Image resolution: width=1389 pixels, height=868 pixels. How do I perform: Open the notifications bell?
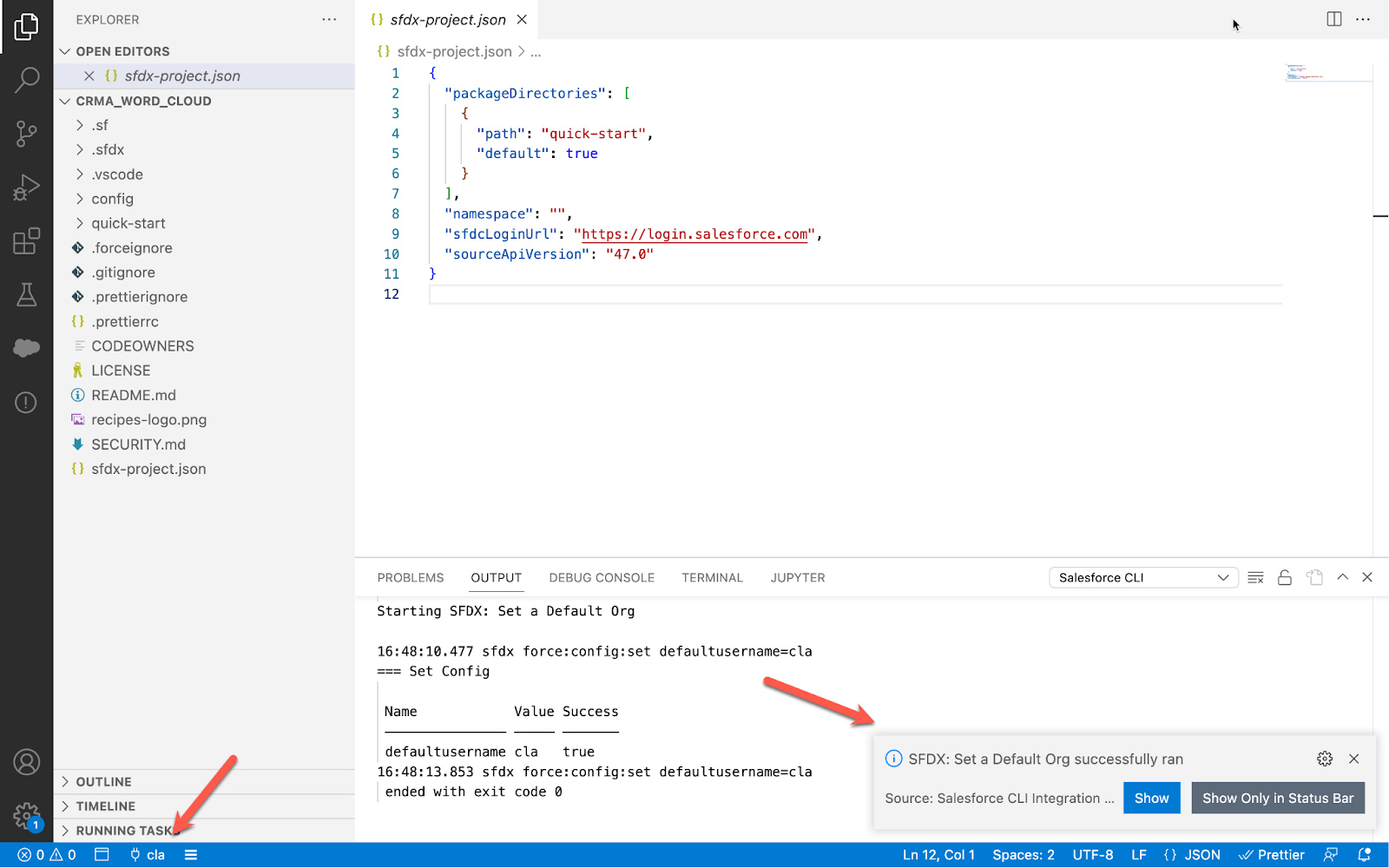1364,855
